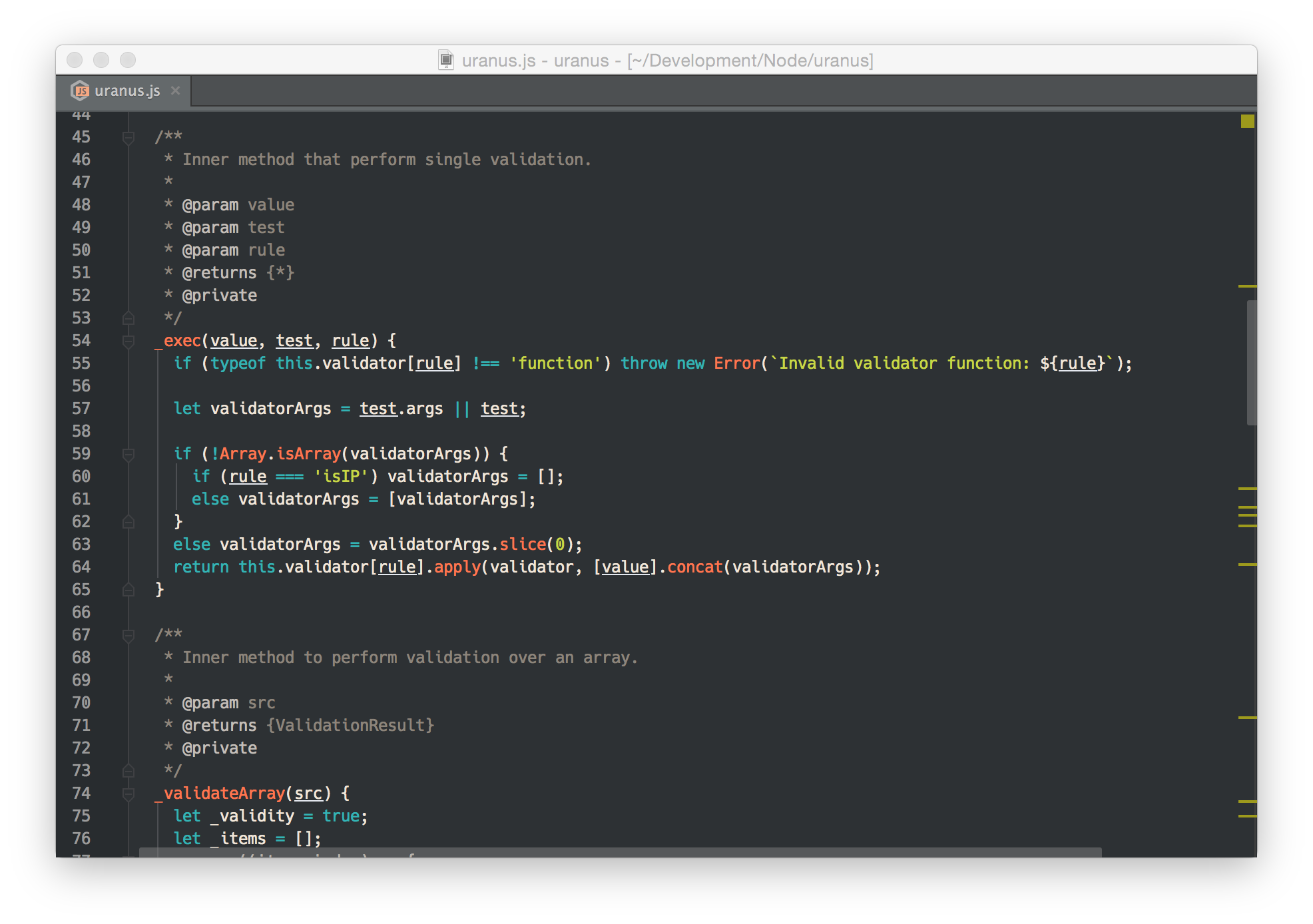Click the JS file icon on uranus.js tab
1313x924 pixels.
[x=81, y=91]
